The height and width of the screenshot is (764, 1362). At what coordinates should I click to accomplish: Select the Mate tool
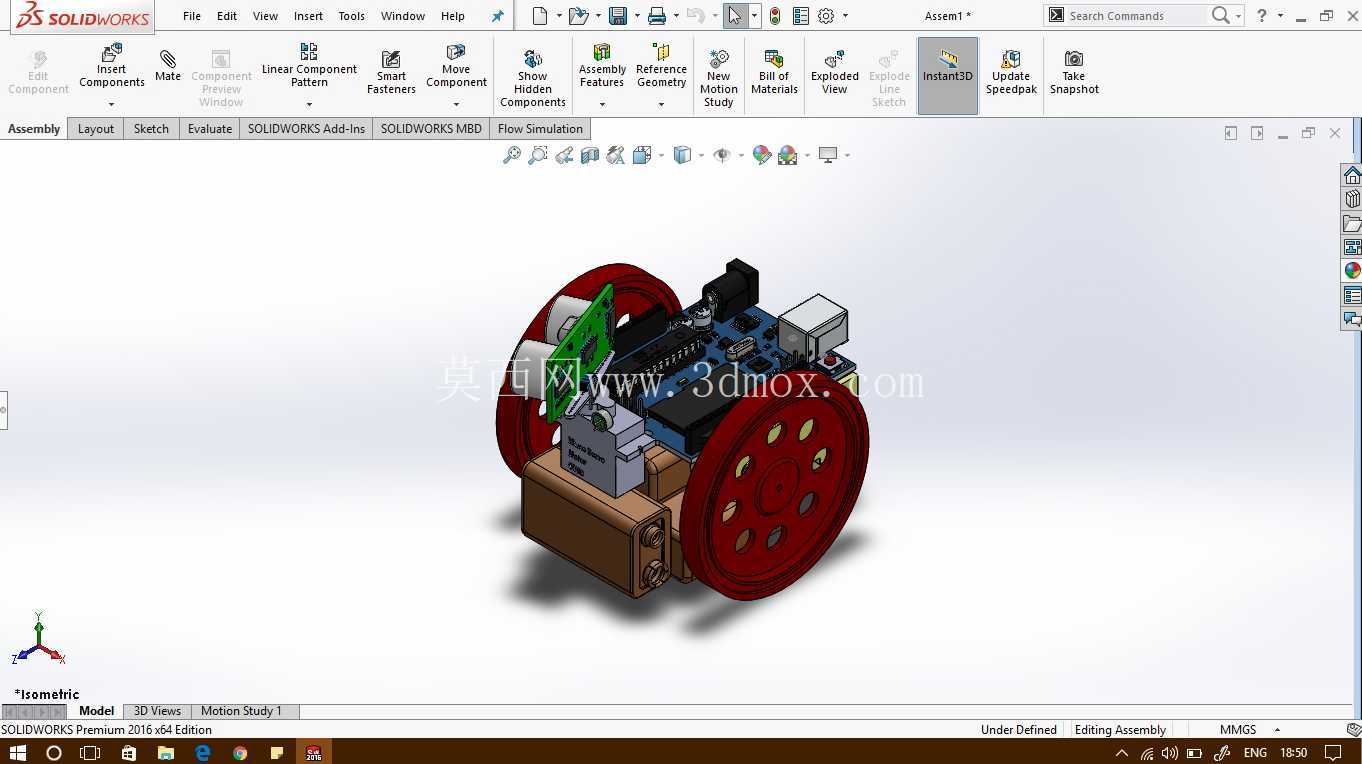coord(168,65)
